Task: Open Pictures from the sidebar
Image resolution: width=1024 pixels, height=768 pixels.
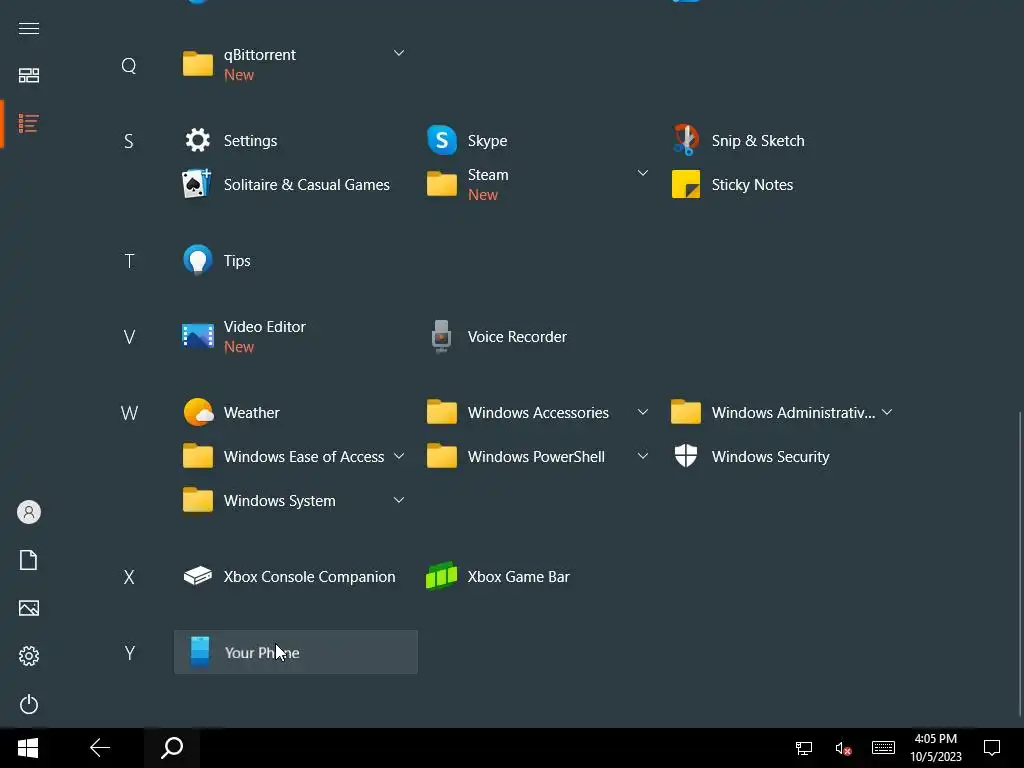Action: point(29,608)
